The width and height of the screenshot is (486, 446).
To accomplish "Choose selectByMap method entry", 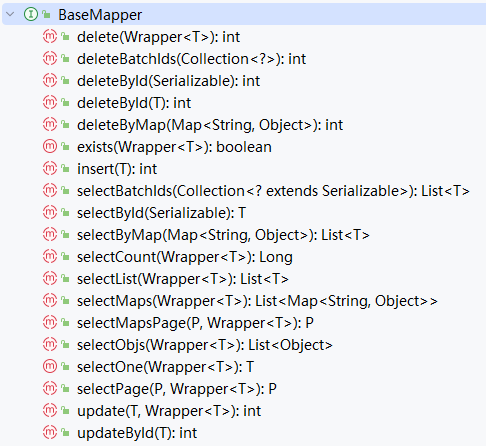I will click(x=223, y=235).
